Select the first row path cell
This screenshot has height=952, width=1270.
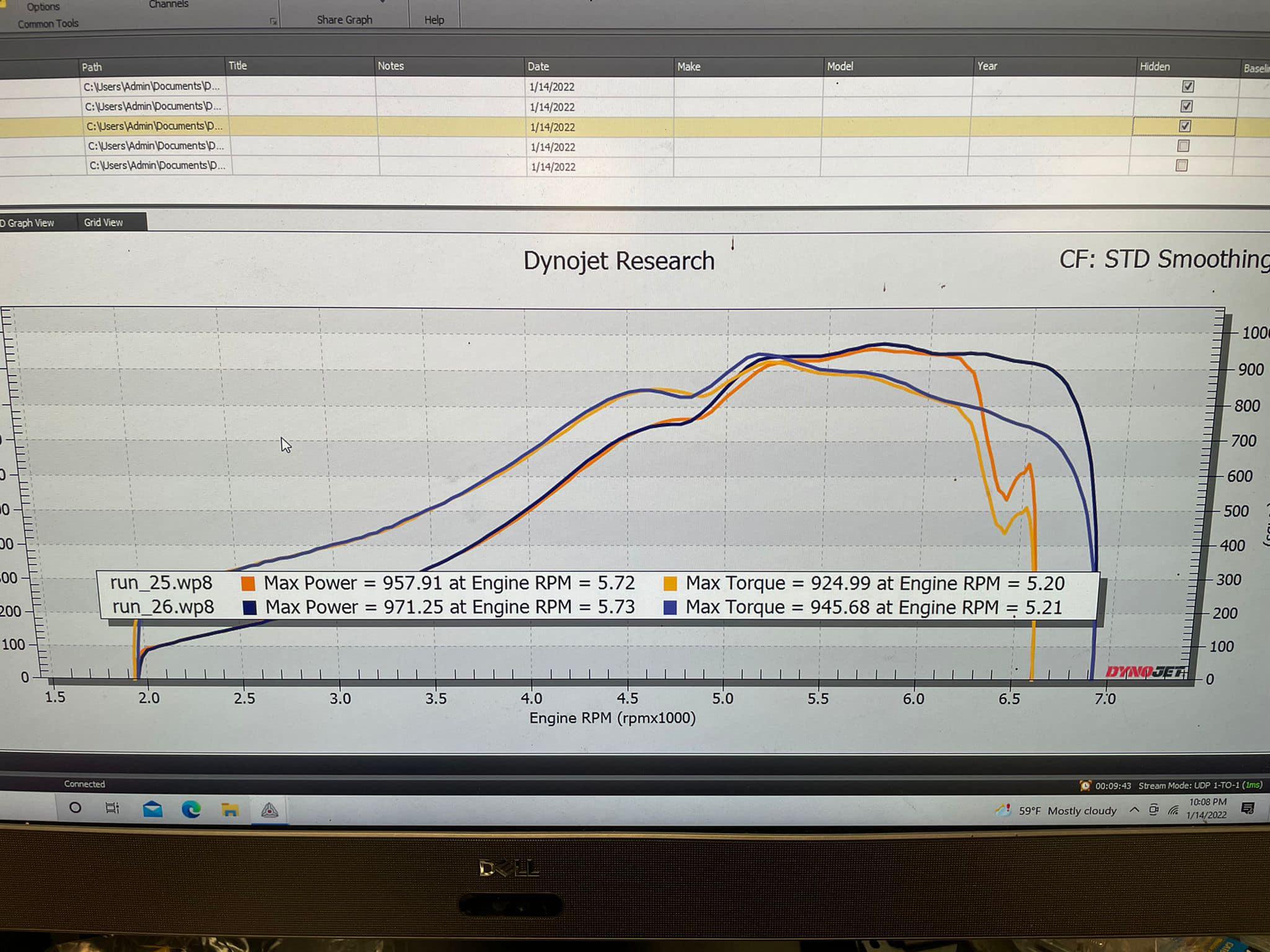coord(153,86)
